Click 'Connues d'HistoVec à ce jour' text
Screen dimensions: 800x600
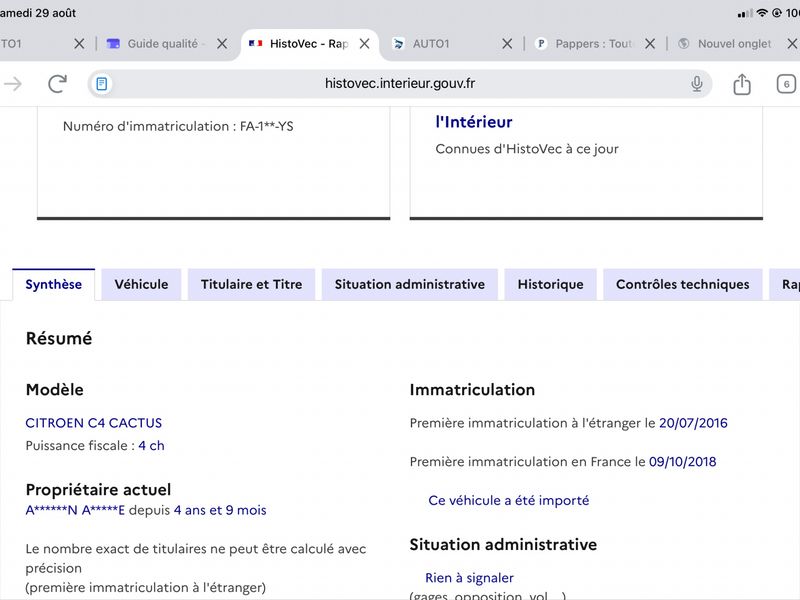[527, 149]
